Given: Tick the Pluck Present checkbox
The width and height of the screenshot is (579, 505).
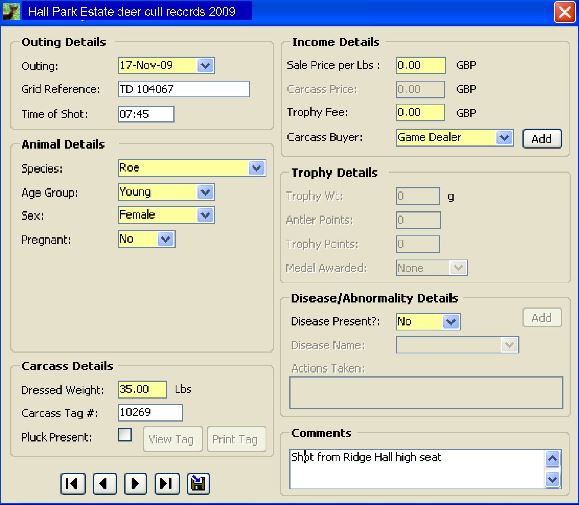Looking at the screenshot, I should 125,434.
